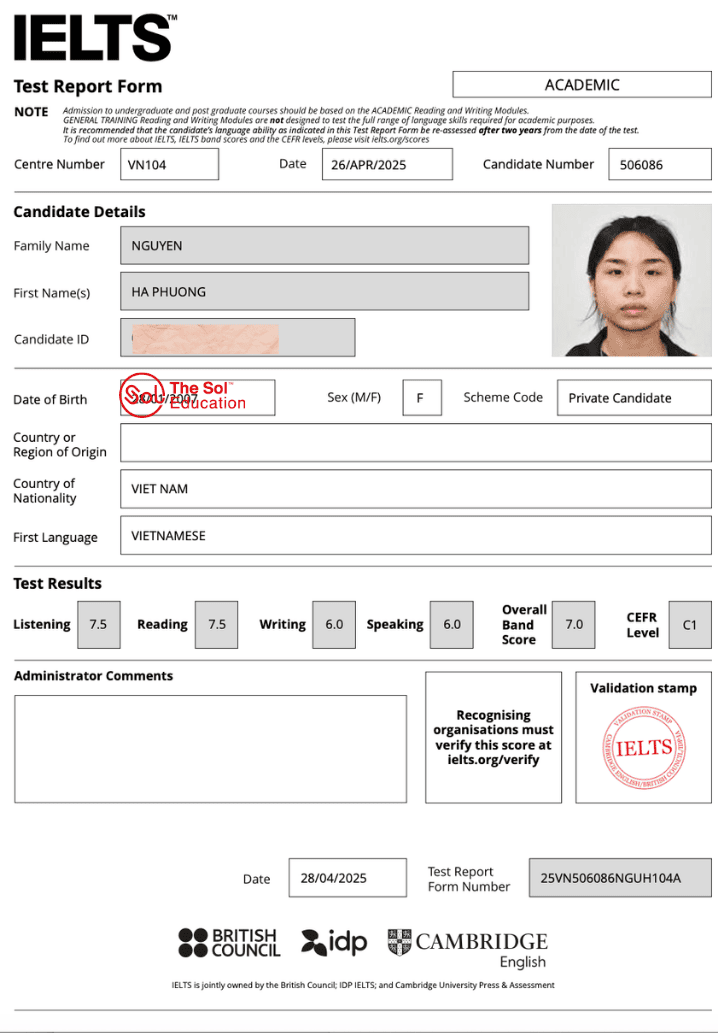This screenshot has height=1033, width=718.
Task: Click the First Name(s) field
Action: (x=324, y=292)
